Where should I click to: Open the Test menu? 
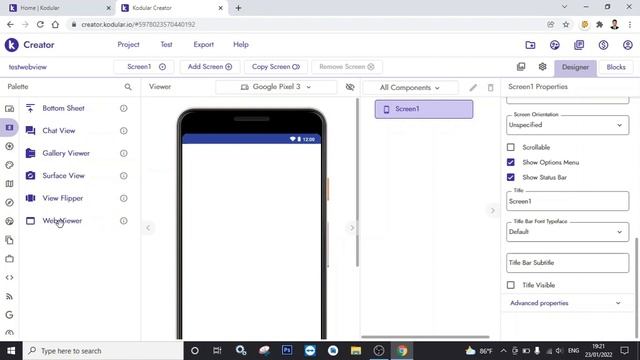coord(166,44)
